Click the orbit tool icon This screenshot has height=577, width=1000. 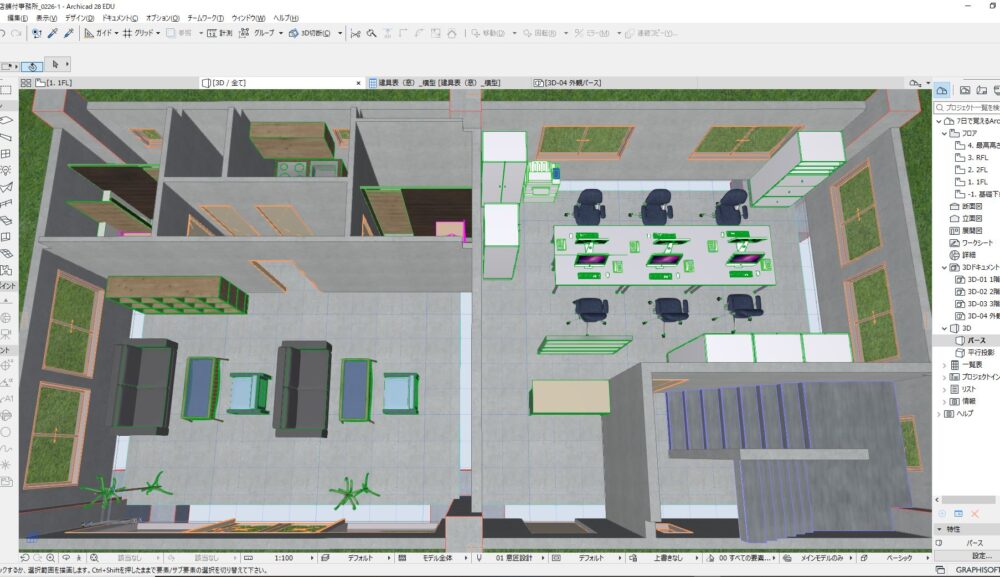point(32,66)
